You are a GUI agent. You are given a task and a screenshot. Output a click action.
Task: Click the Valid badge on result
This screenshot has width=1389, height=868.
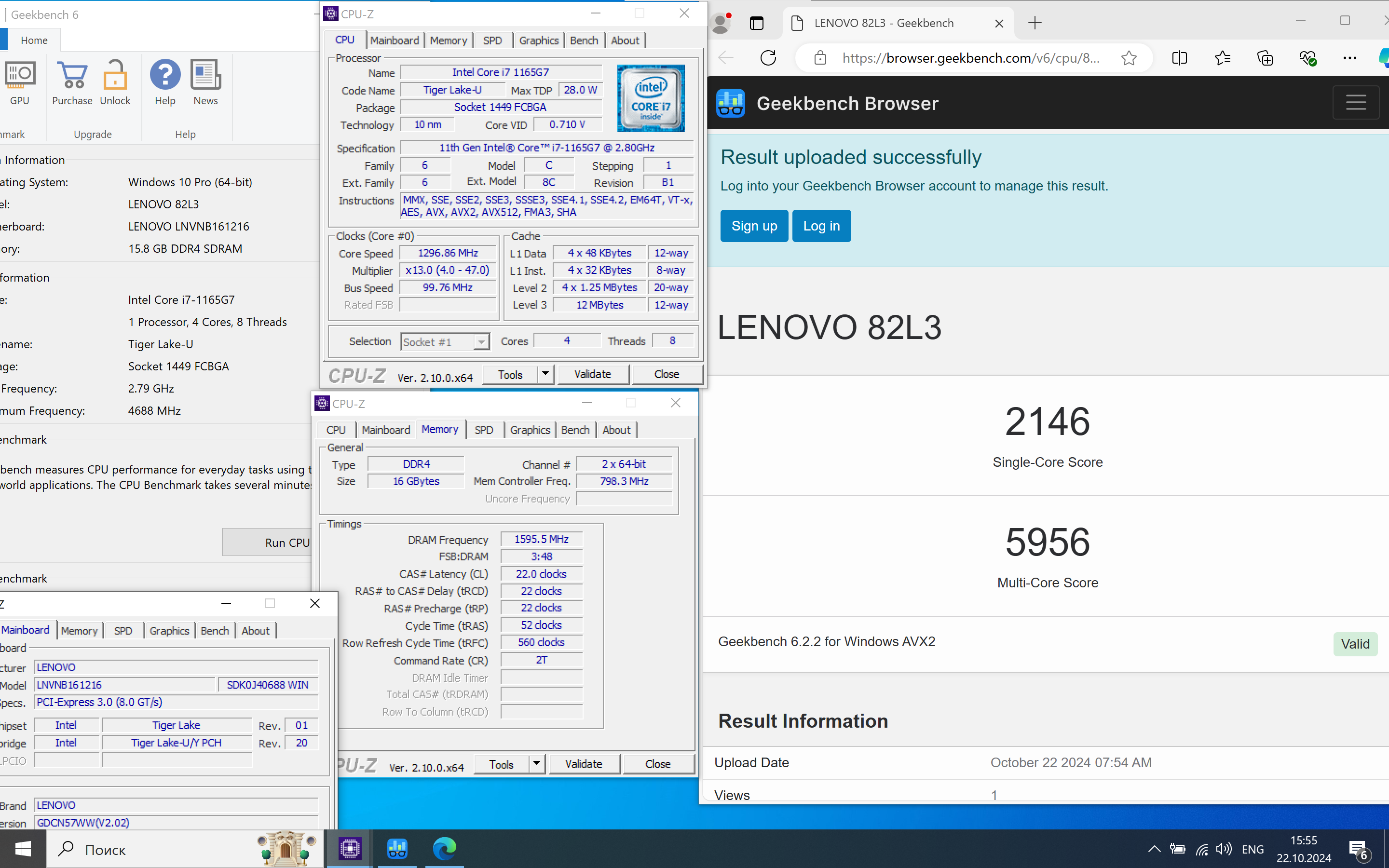1355,644
